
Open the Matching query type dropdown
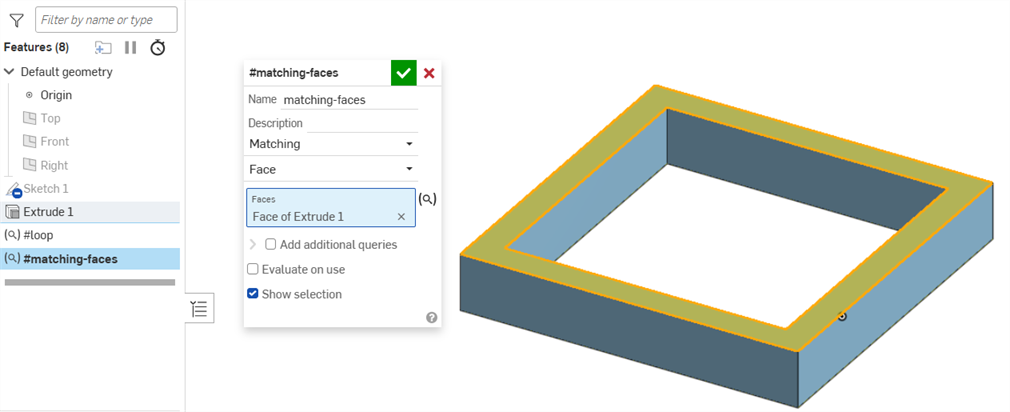point(331,144)
